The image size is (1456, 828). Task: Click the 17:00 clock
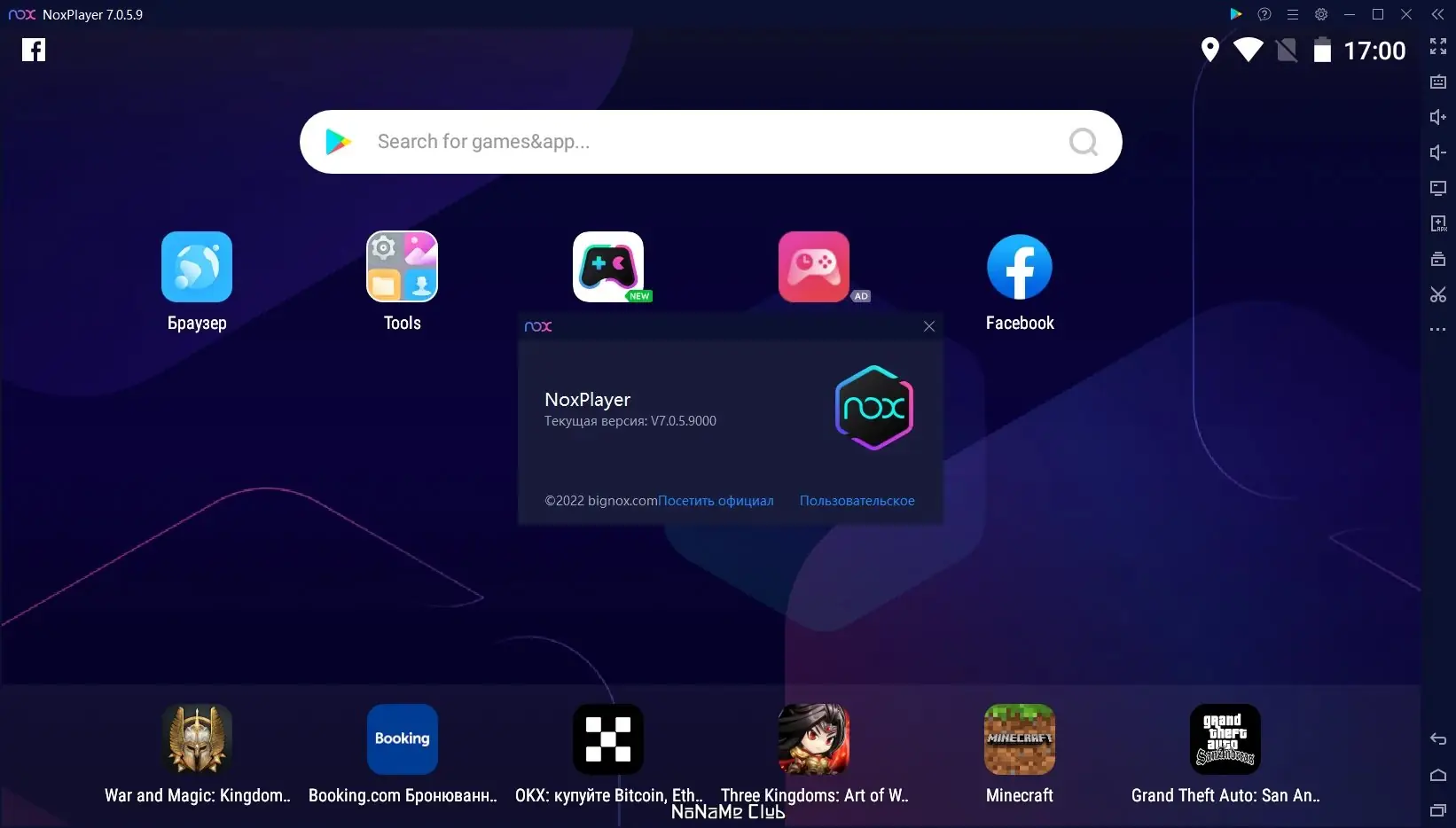point(1374,51)
